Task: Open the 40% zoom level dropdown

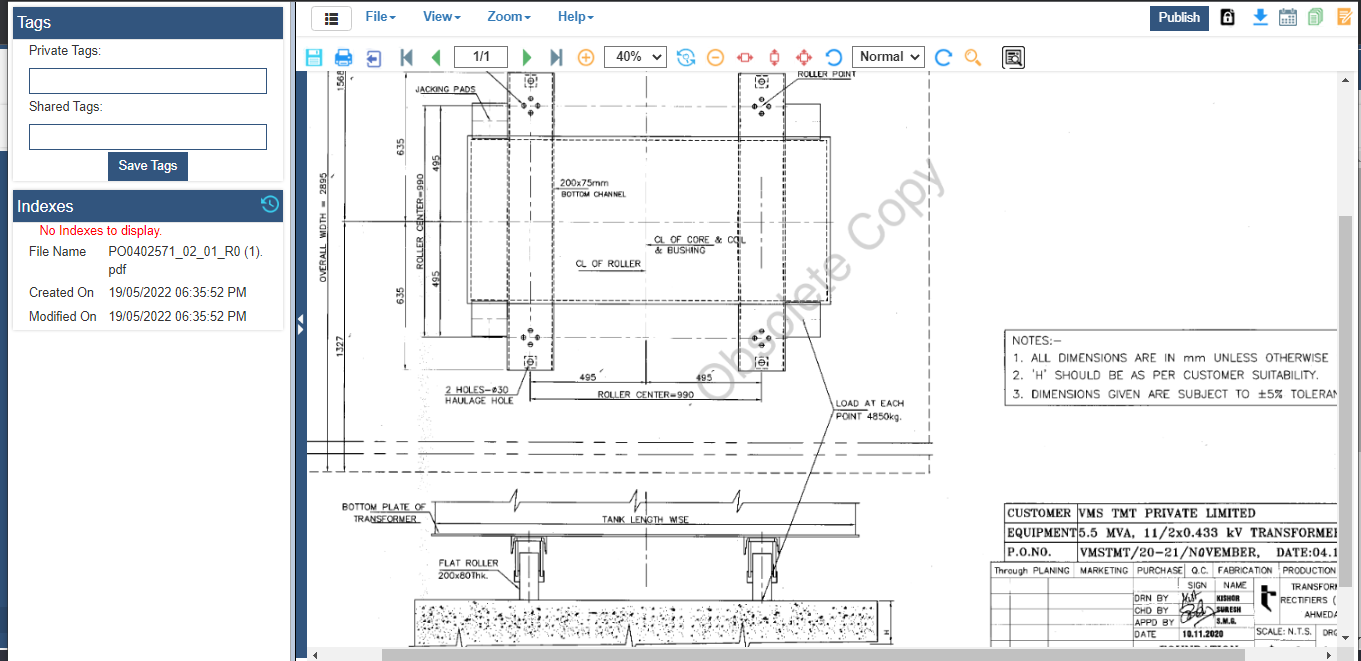Action: pos(635,57)
